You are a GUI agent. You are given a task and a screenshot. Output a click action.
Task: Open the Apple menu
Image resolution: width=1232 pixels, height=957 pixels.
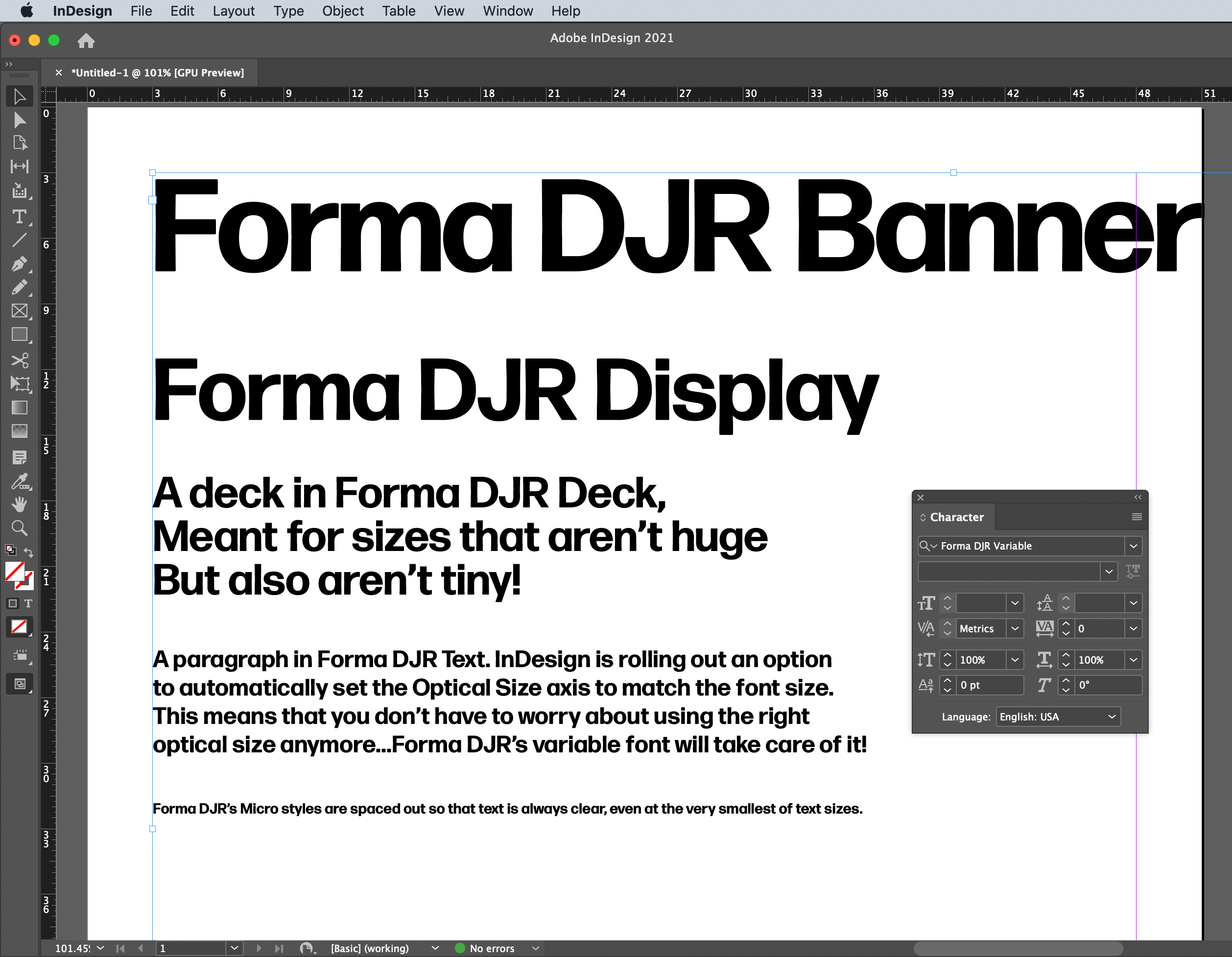coord(26,11)
